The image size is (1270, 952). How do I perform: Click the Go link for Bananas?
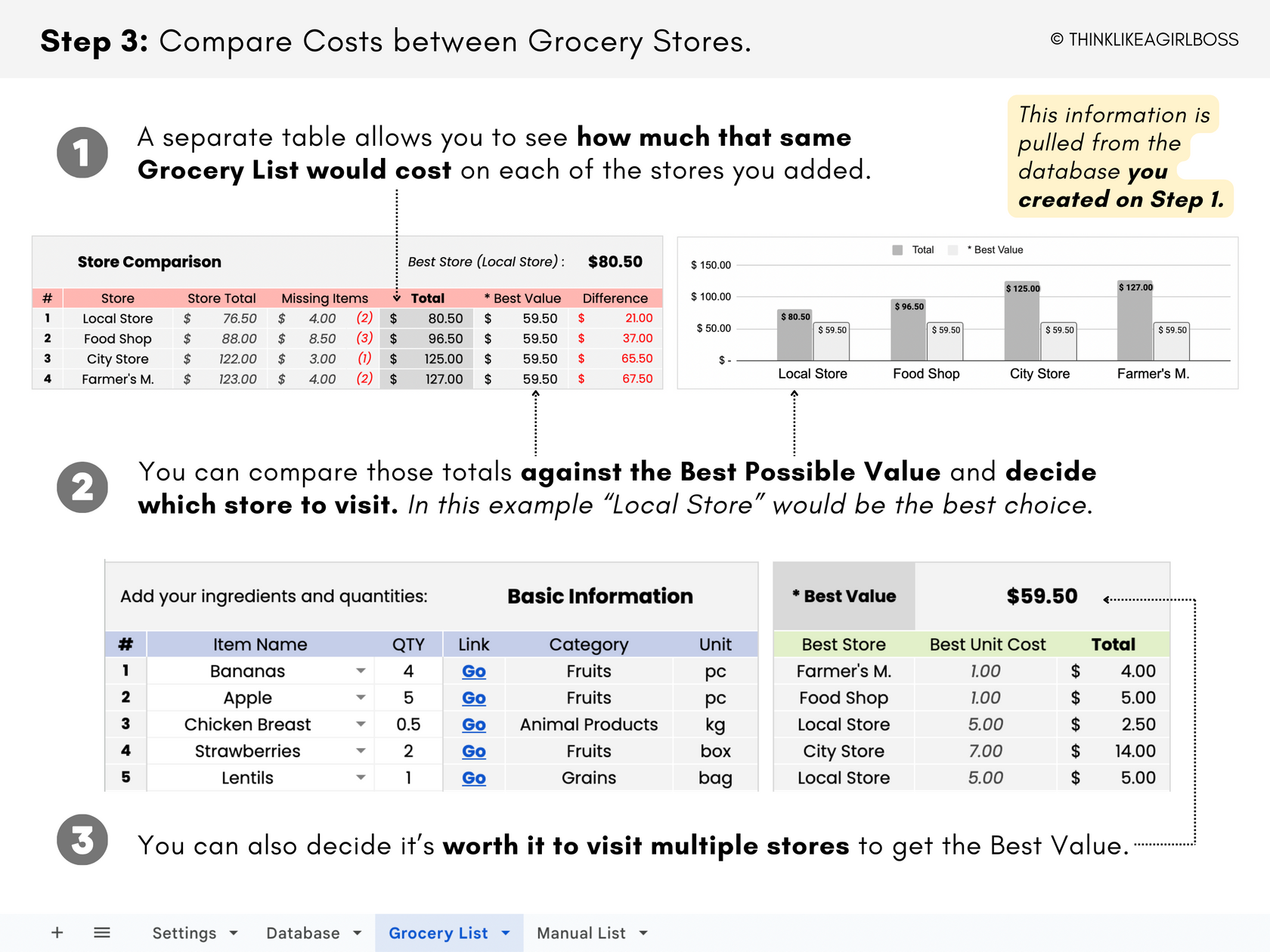point(473,671)
